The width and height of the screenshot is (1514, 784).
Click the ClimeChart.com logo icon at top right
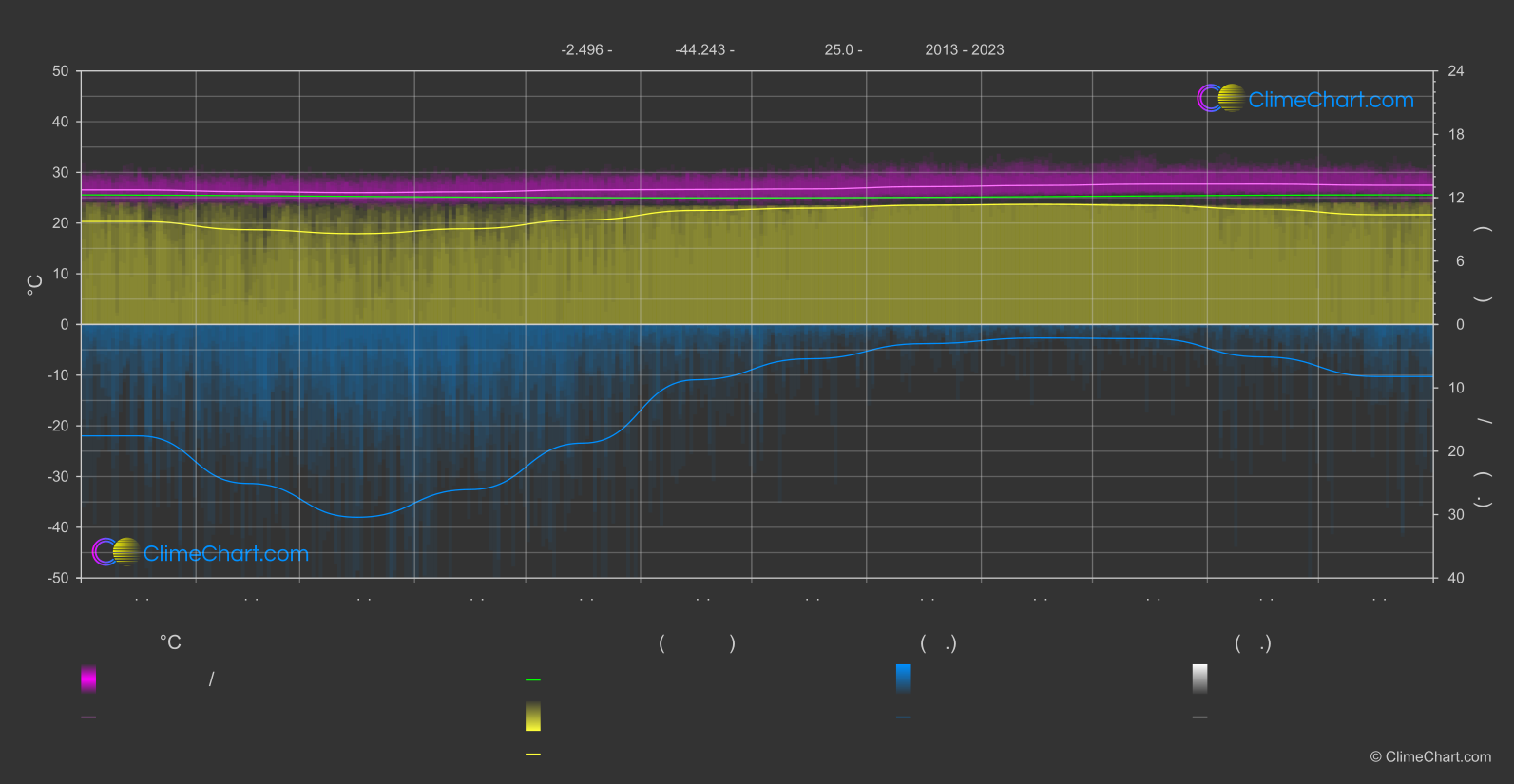point(1221,98)
